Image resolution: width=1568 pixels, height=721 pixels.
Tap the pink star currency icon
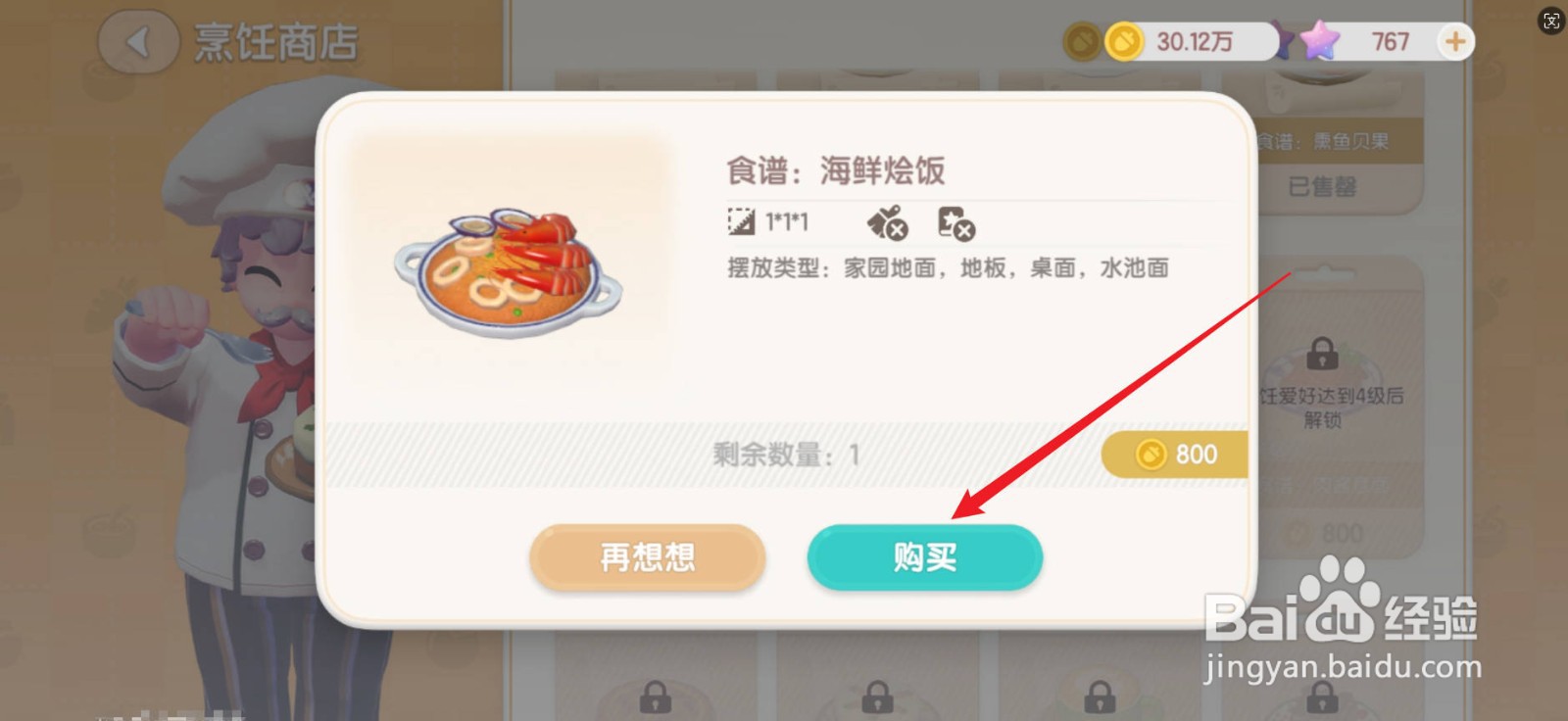click(x=1320, y=41)
